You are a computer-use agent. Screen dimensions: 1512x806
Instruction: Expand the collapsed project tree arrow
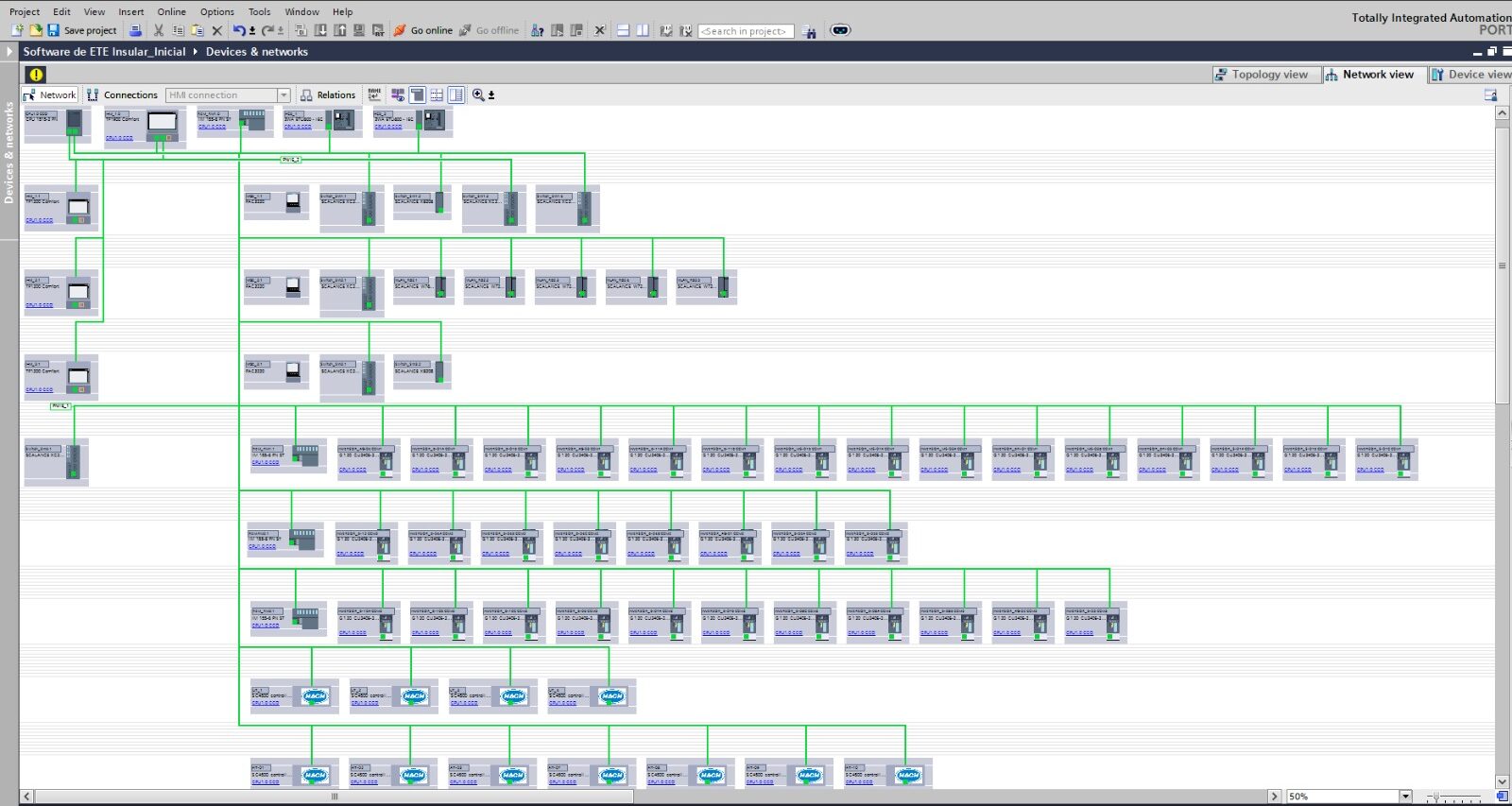9,52
